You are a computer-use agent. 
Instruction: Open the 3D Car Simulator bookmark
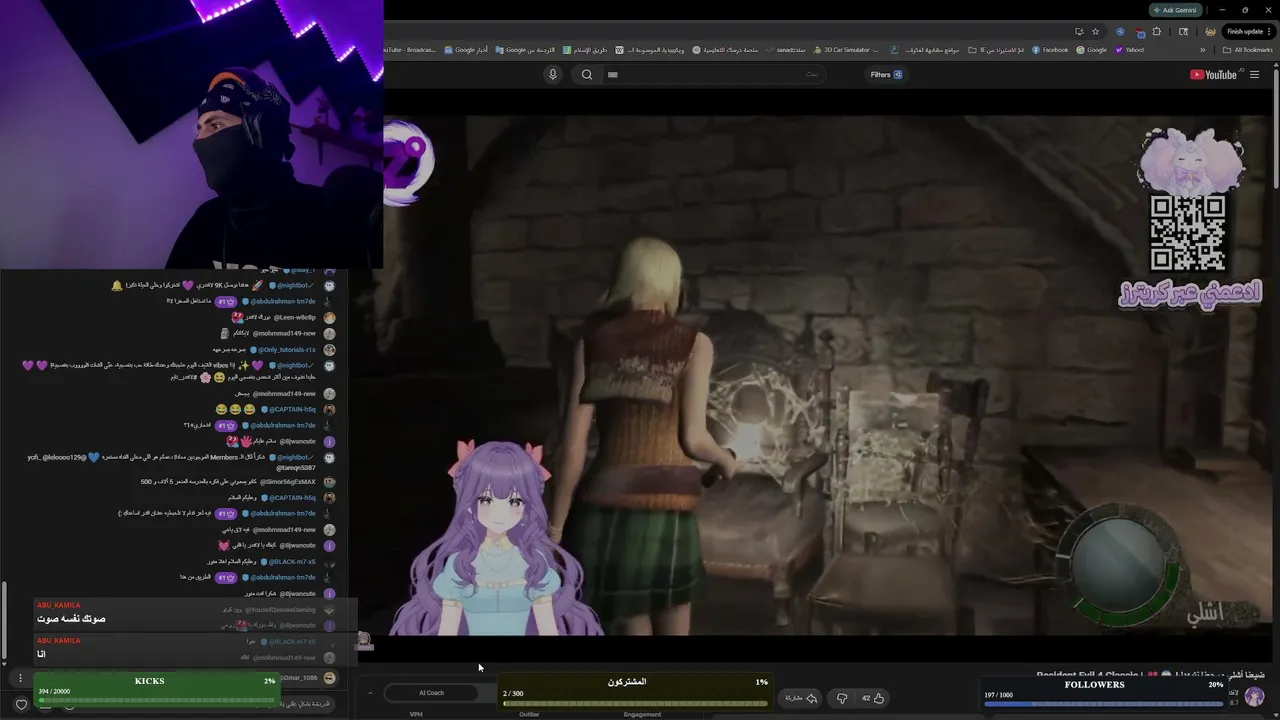(x=846, y=50)
